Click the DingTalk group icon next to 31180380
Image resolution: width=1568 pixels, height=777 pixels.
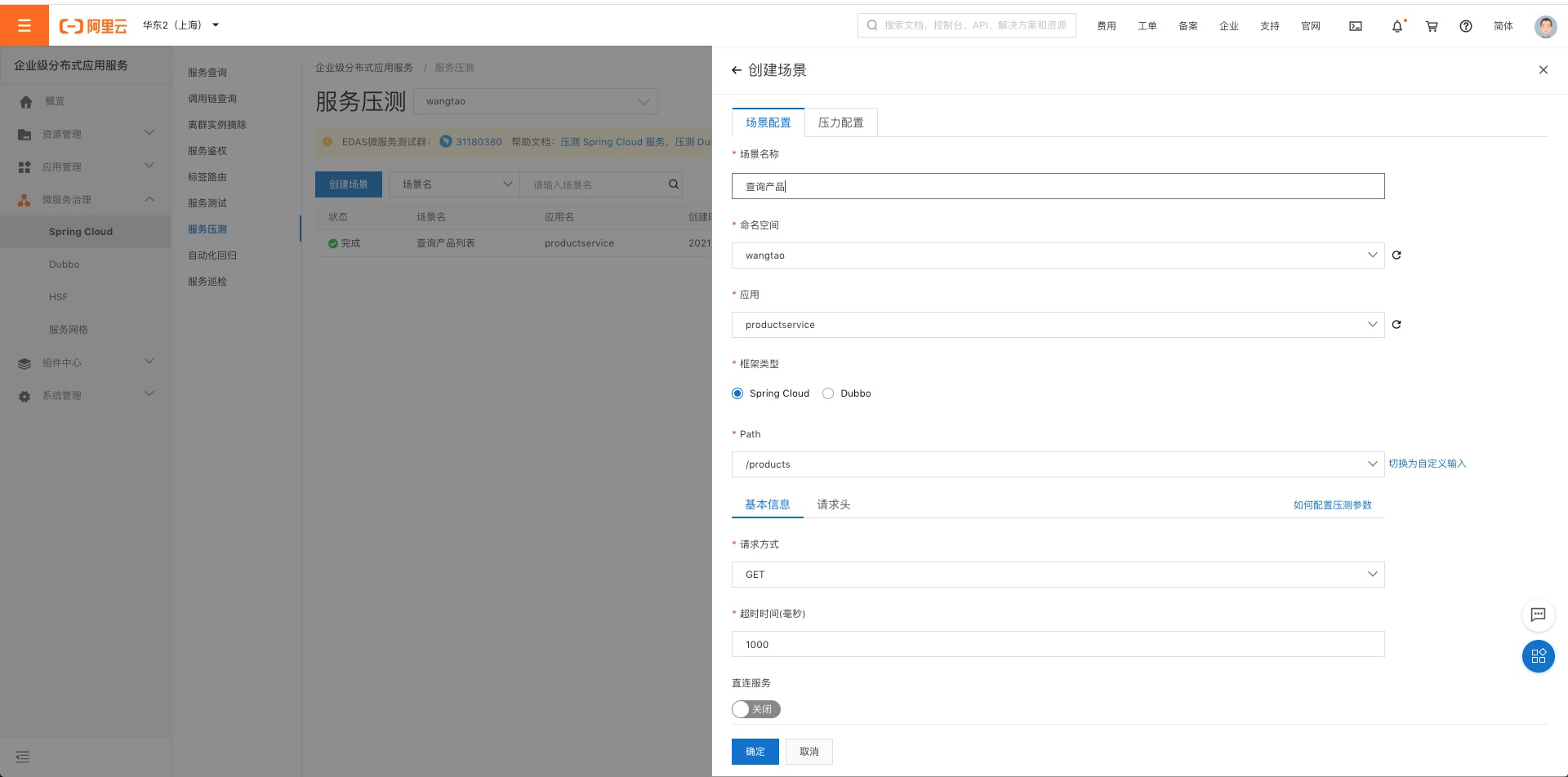(446, 141)
